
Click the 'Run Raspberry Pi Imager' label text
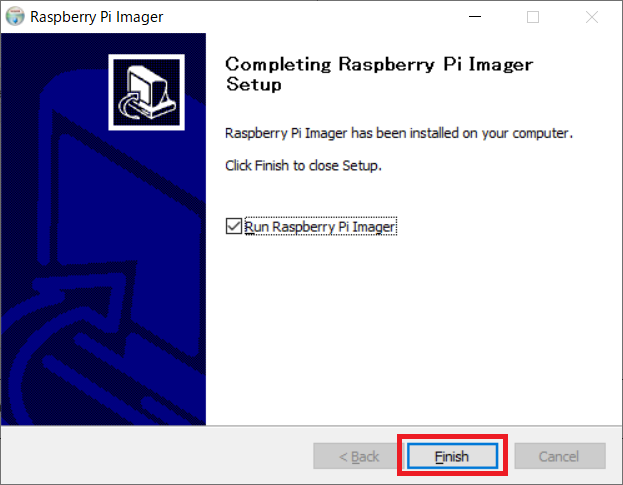320,227
